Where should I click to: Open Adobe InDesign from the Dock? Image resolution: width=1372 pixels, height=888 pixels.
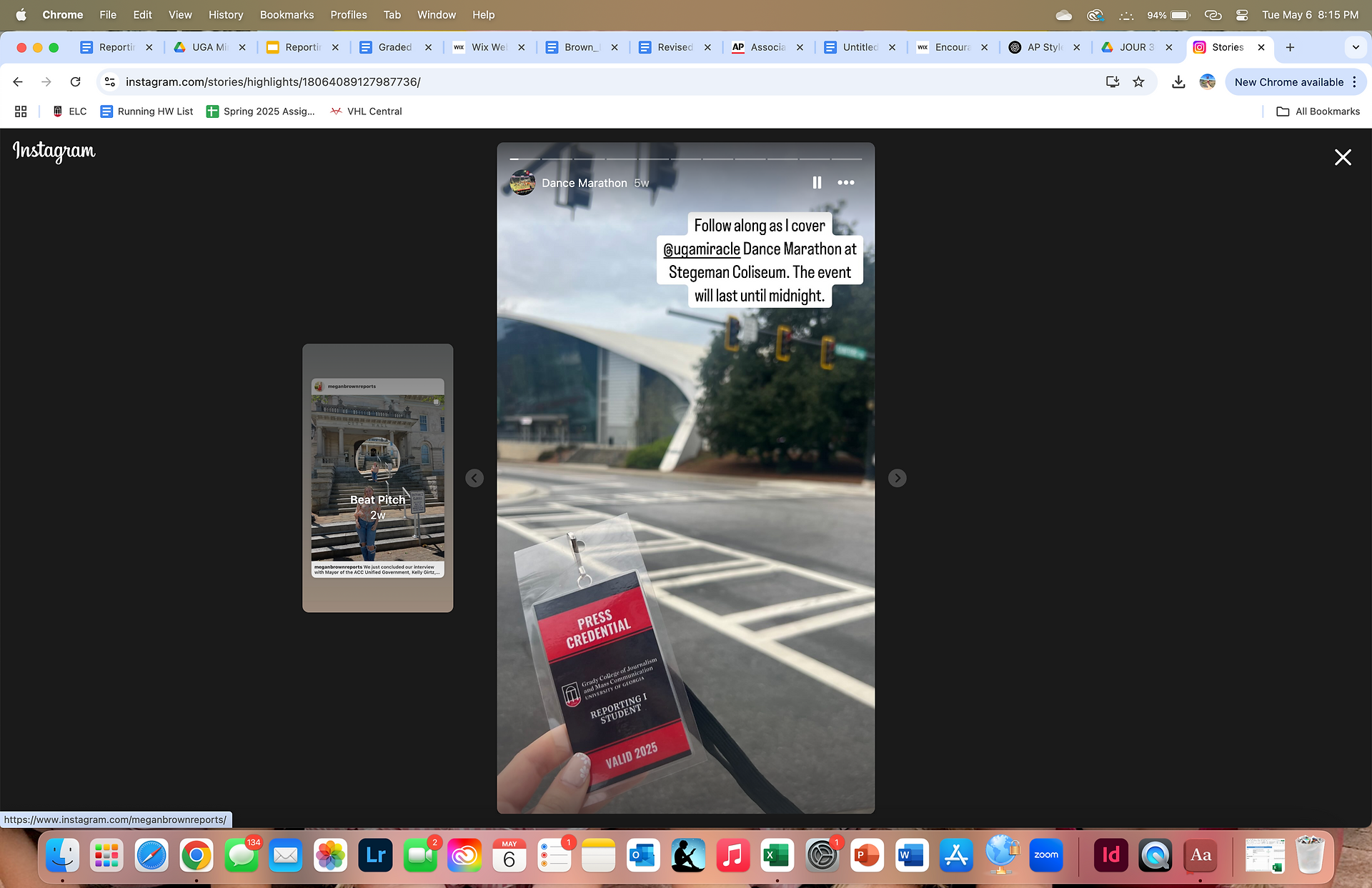1111,855
